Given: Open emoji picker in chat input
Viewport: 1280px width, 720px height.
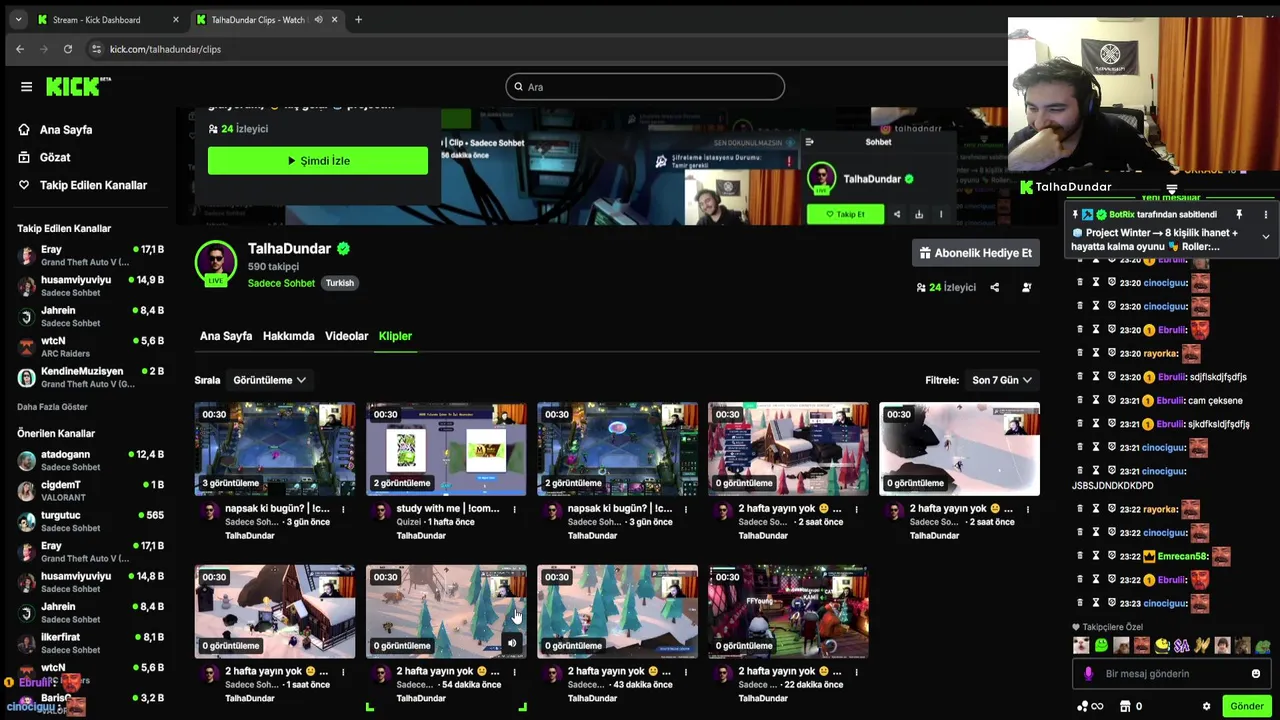Looking at the screenshot, I should tap(1256, 674).
